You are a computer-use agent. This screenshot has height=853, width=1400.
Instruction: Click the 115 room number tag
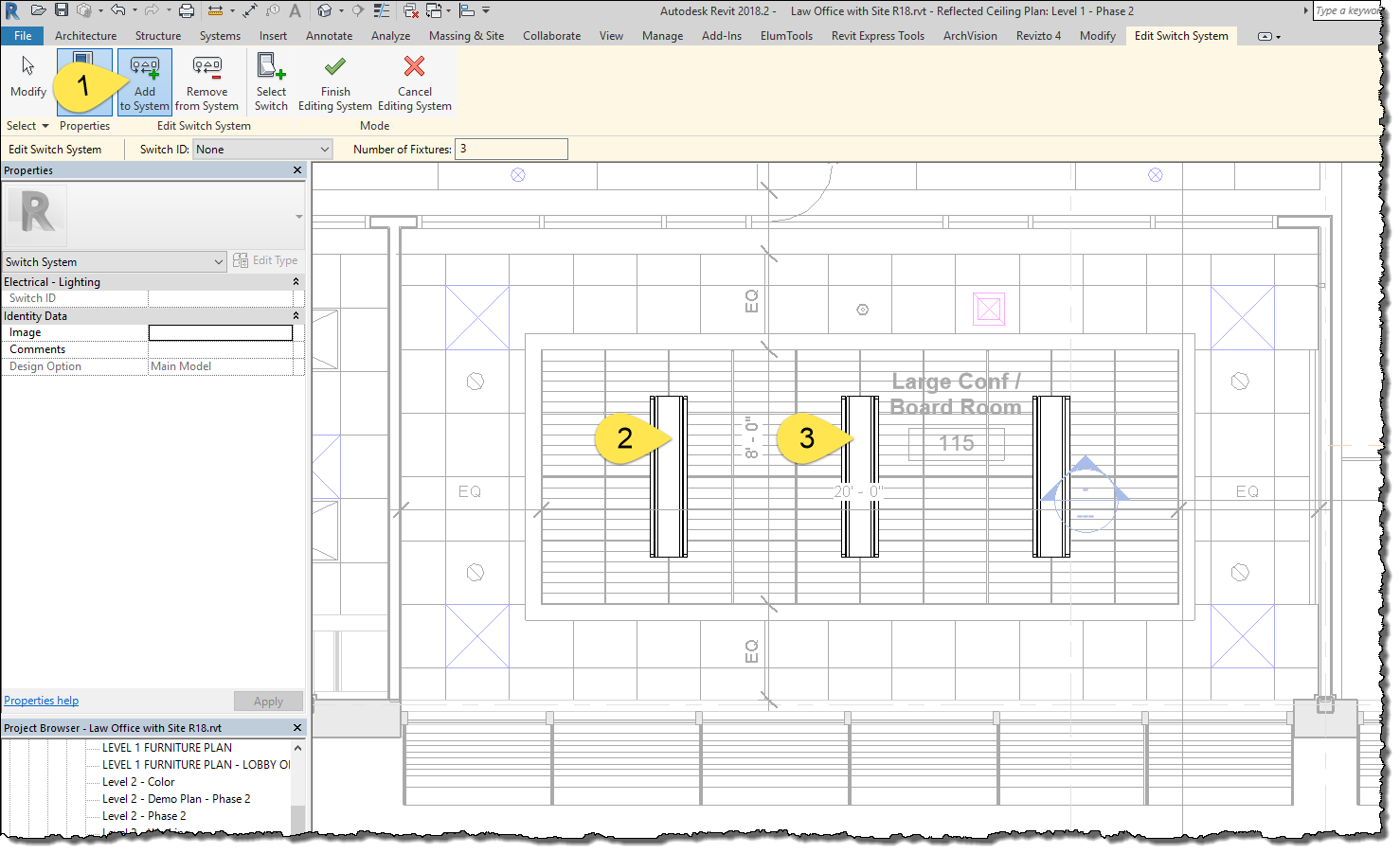(x=957, y=443)
